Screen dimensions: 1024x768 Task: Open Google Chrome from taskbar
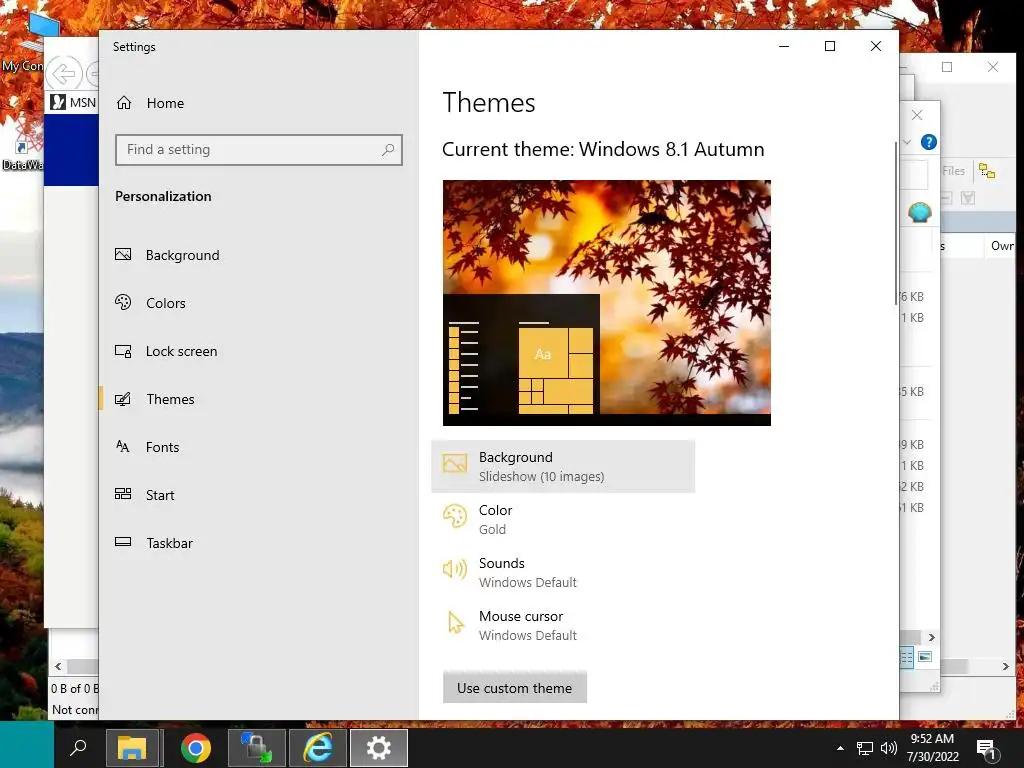pyautogui.click(x=195, y=747)
